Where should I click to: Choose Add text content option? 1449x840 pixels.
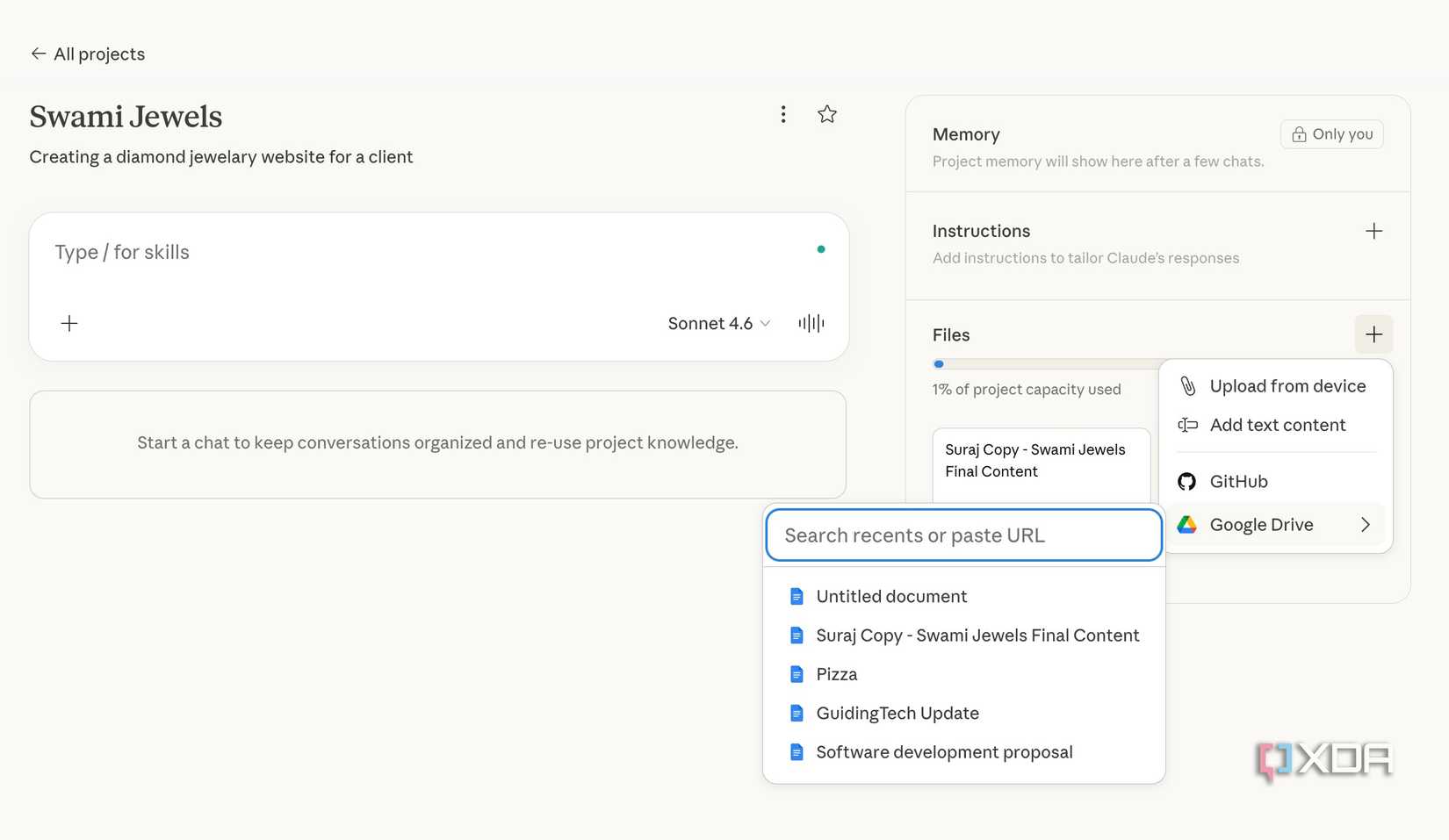click(1277, 426)
